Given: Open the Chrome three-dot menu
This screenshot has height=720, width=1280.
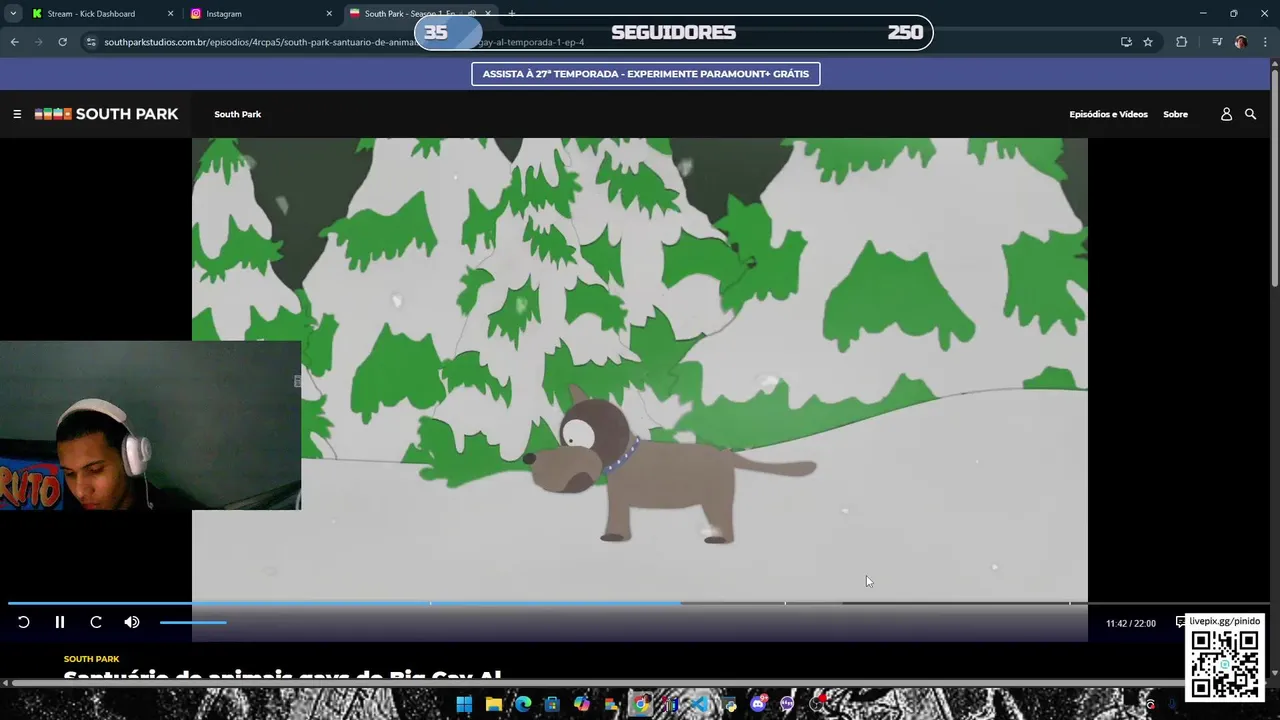Looking at the screenshot, I should [1265, 42].
